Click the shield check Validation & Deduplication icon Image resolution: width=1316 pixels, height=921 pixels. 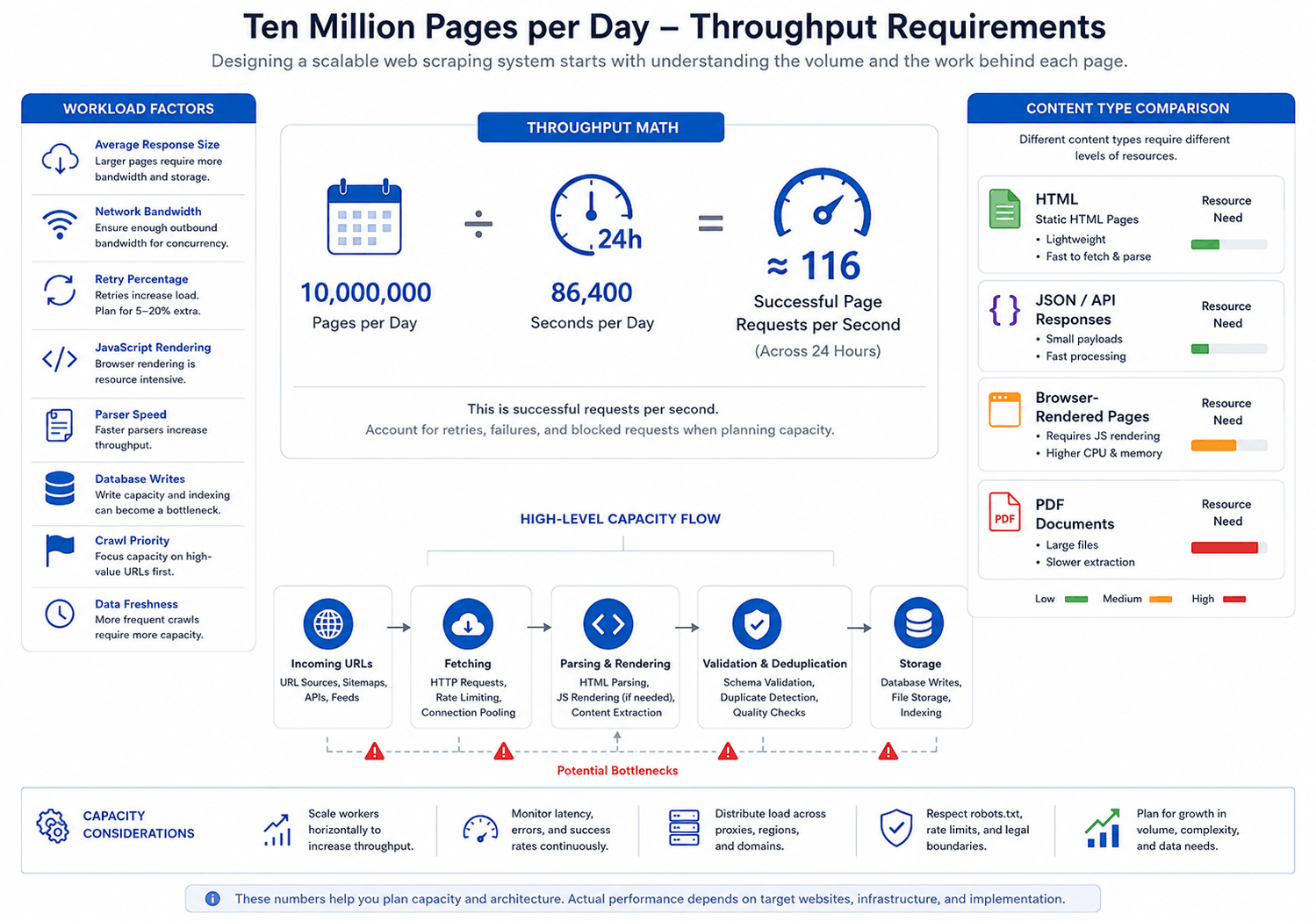(x=757, y=624)
